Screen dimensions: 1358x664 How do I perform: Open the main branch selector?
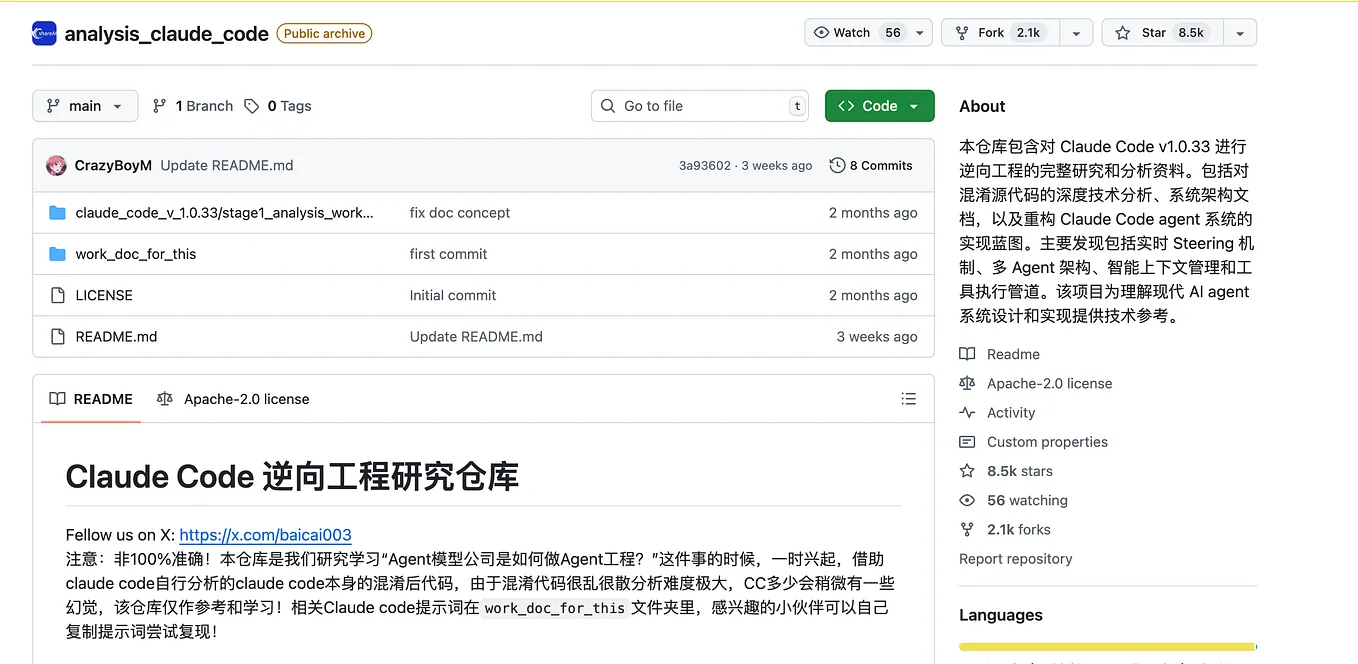point(85,105)
